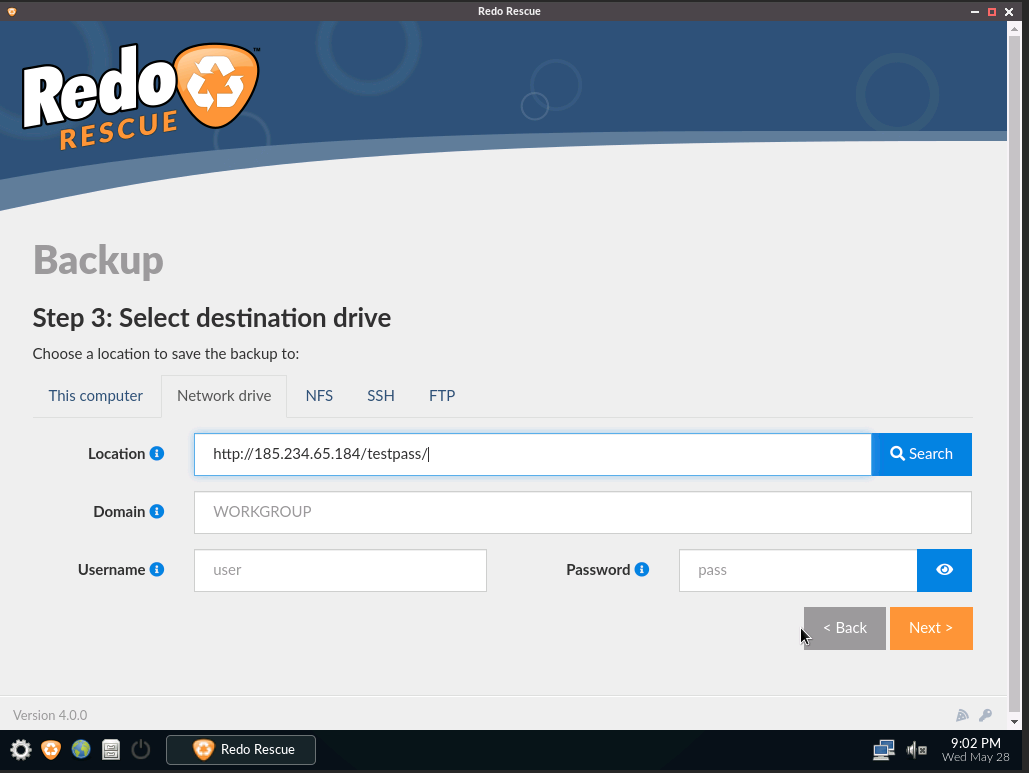The width and height of the screenshot is (1029, 773).
Task: Click the Redo Rescue logo
Action: (141, 96)
